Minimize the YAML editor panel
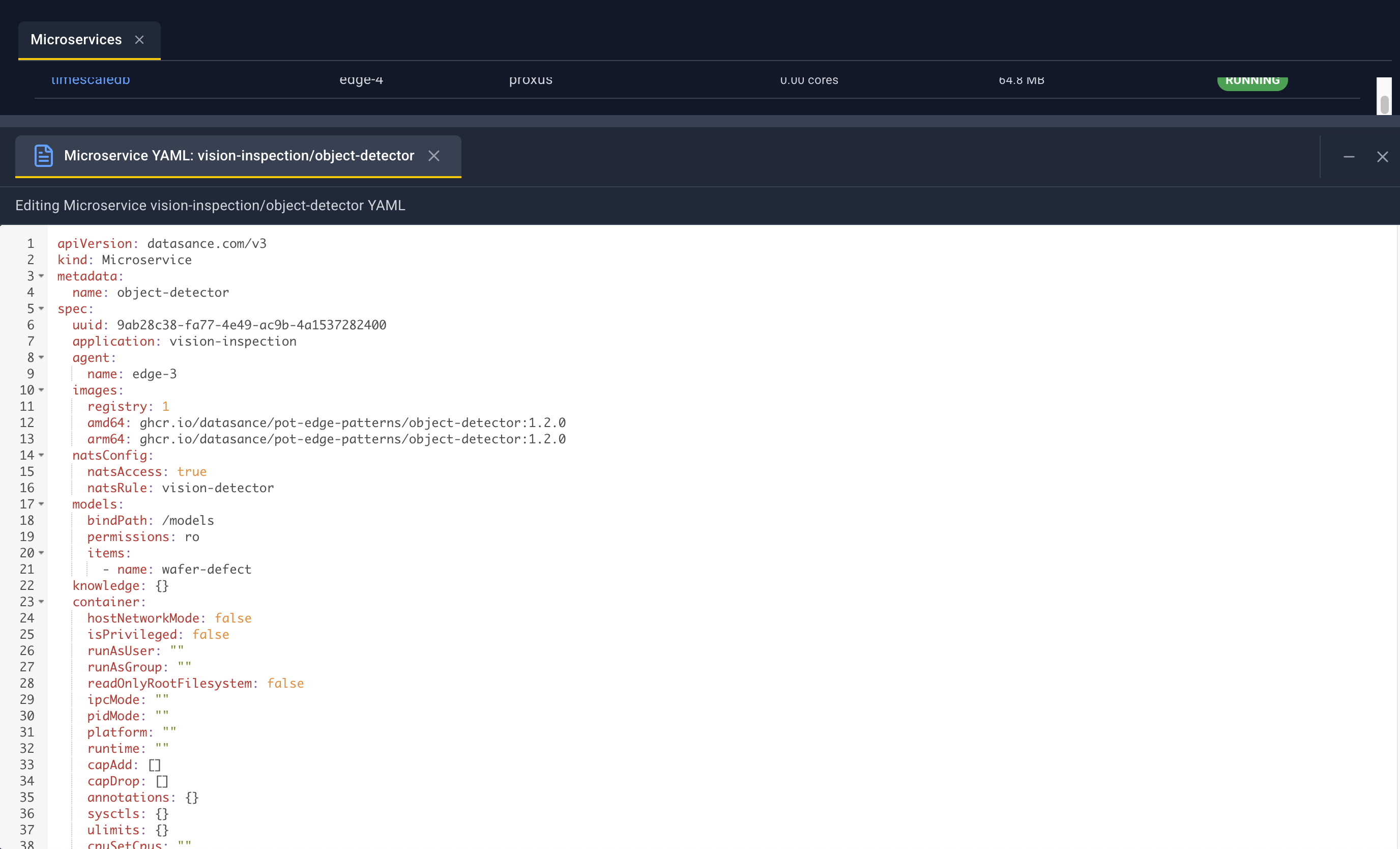 pos(1349,157)
